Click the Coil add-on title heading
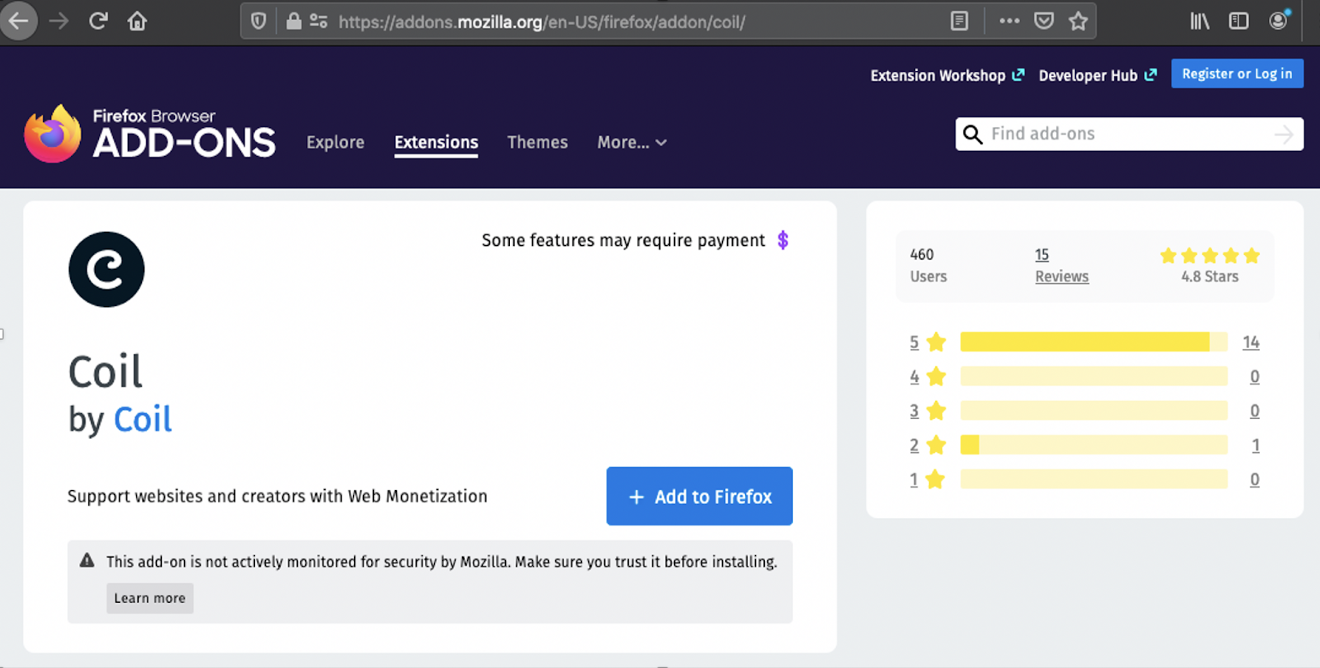Viewport: 1320px width, 668px height. coord(105,372)
